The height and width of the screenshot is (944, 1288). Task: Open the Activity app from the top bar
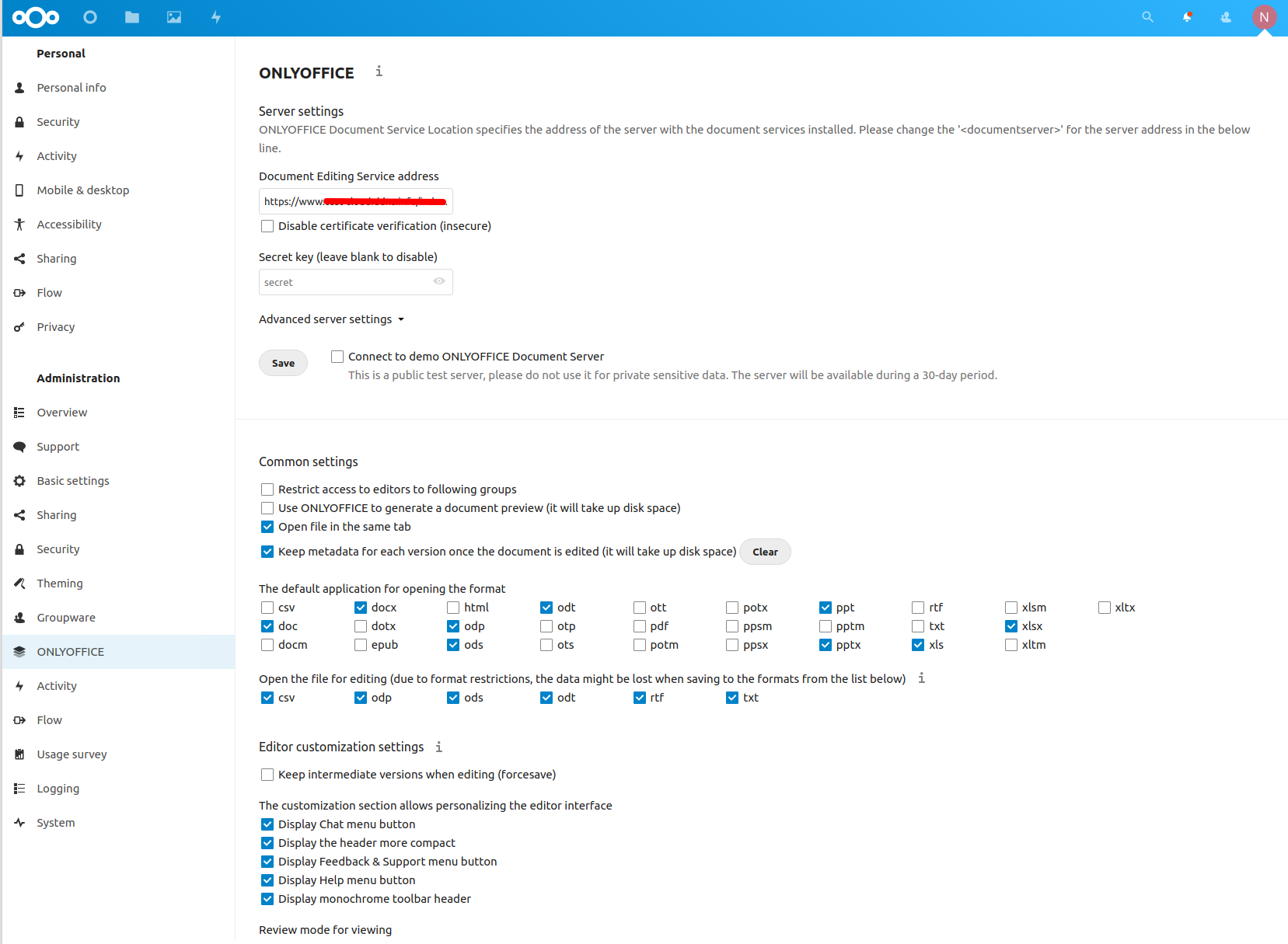point(216,17)
